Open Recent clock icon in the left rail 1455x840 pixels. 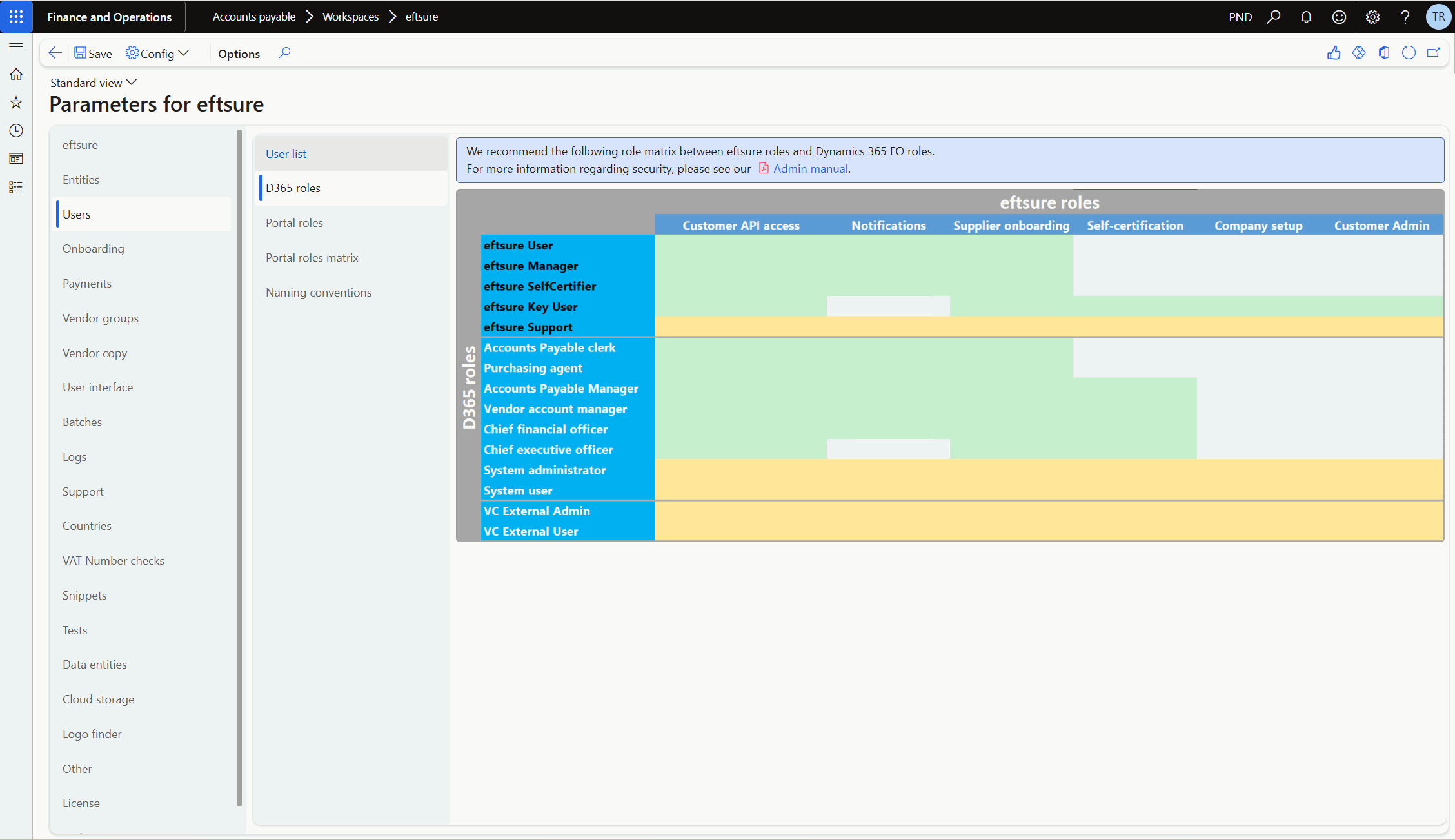[x=16, y=131]
